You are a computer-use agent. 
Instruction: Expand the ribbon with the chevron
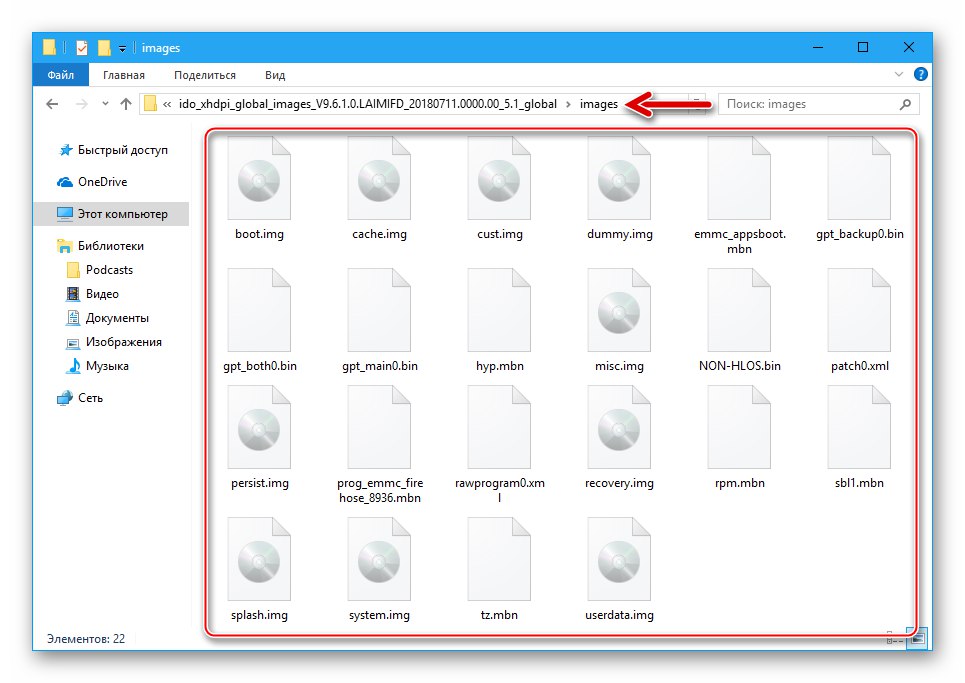click(x=899, y=74)
